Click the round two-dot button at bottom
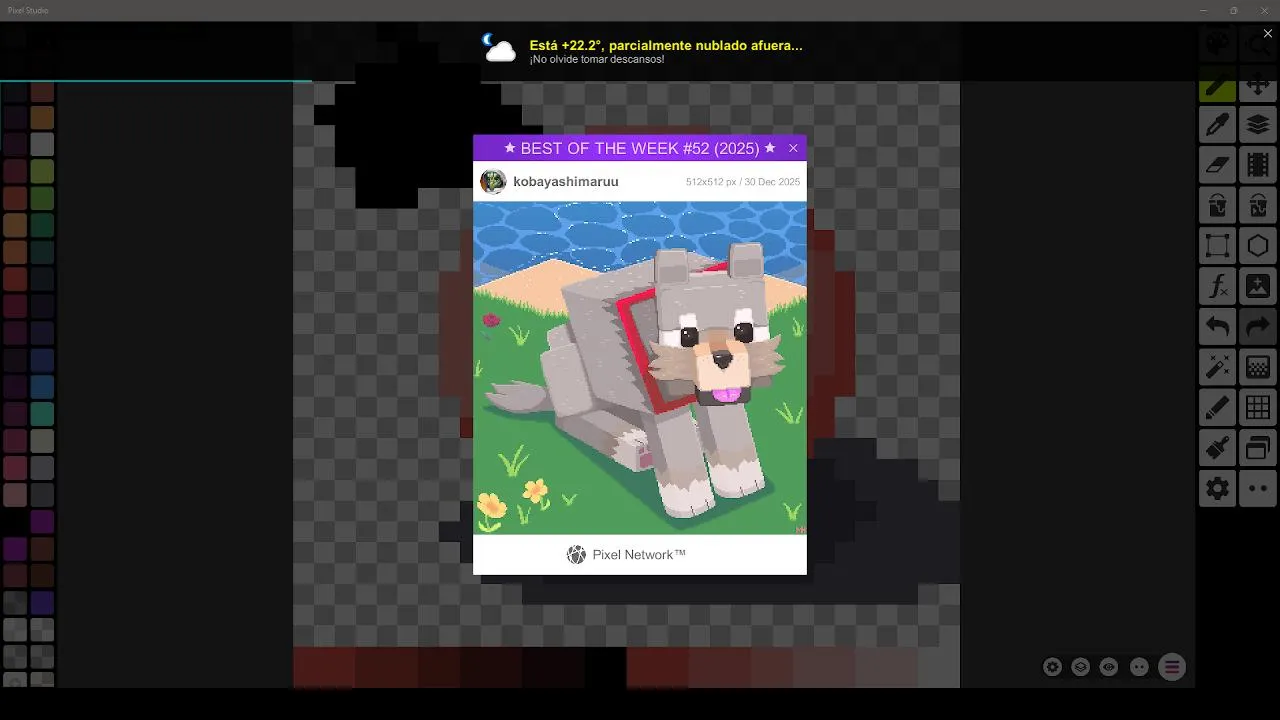1280x720 pixels. click(x=1138, y=667)
